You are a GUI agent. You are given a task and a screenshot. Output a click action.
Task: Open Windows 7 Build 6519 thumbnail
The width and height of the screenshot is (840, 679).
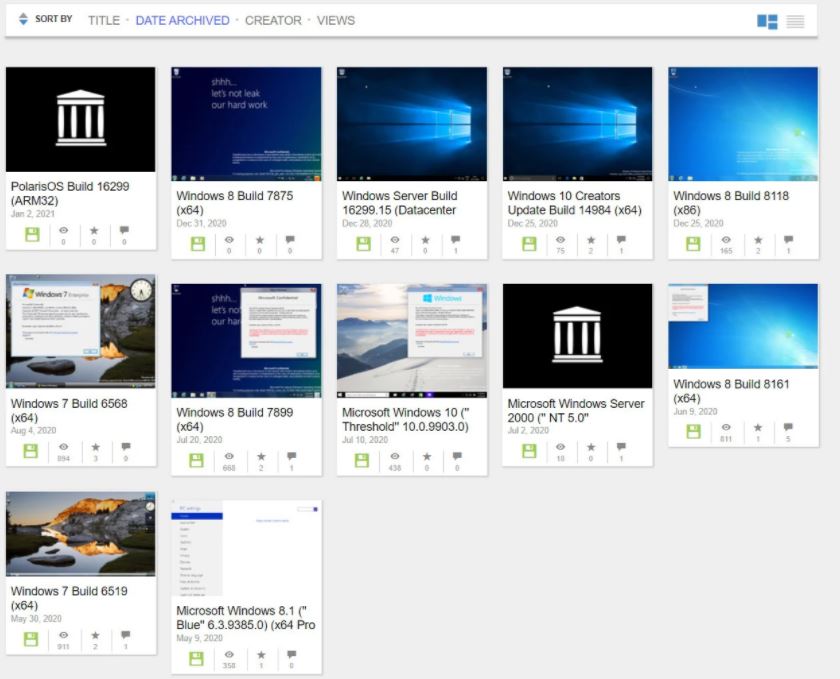pyautogui.click(x=80, y=534)
